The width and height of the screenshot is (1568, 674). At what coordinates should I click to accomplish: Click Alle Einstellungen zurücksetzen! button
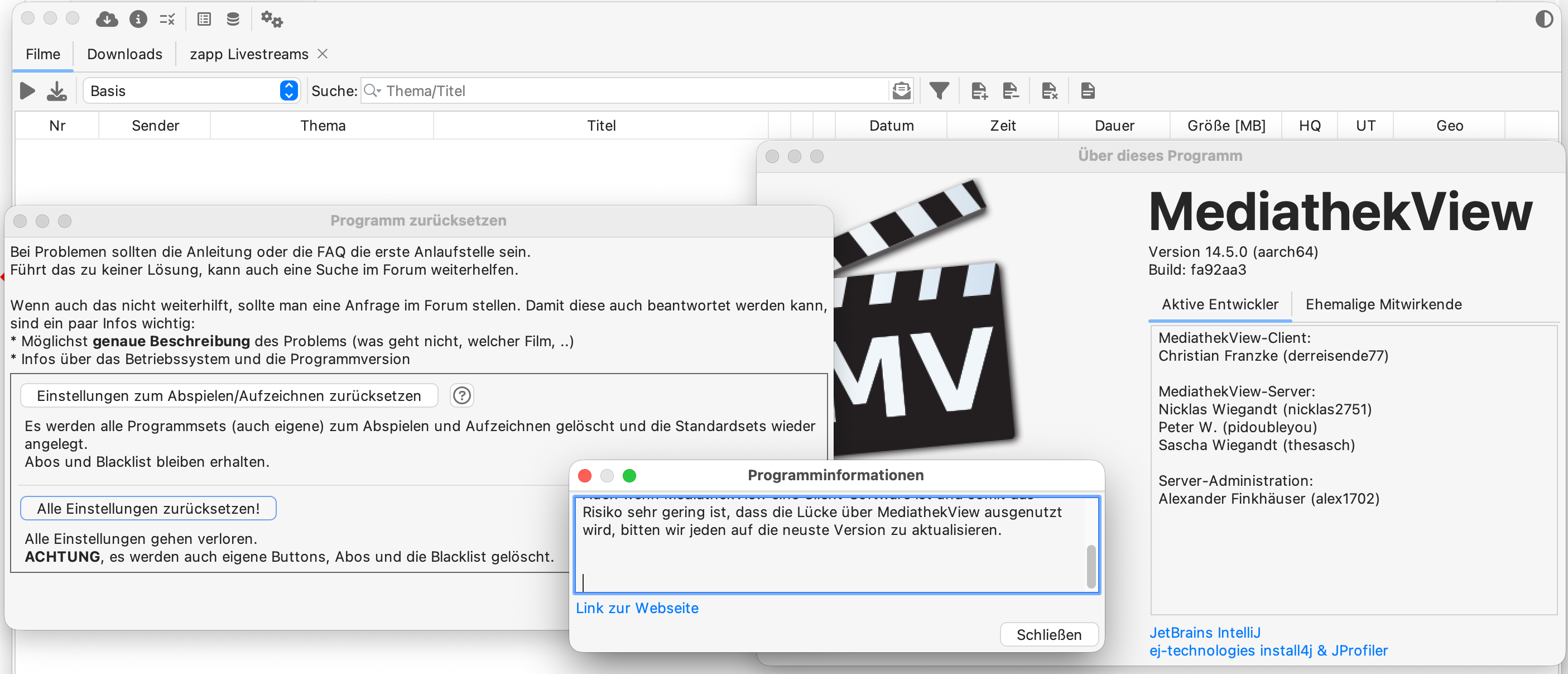tap(148, 508)
